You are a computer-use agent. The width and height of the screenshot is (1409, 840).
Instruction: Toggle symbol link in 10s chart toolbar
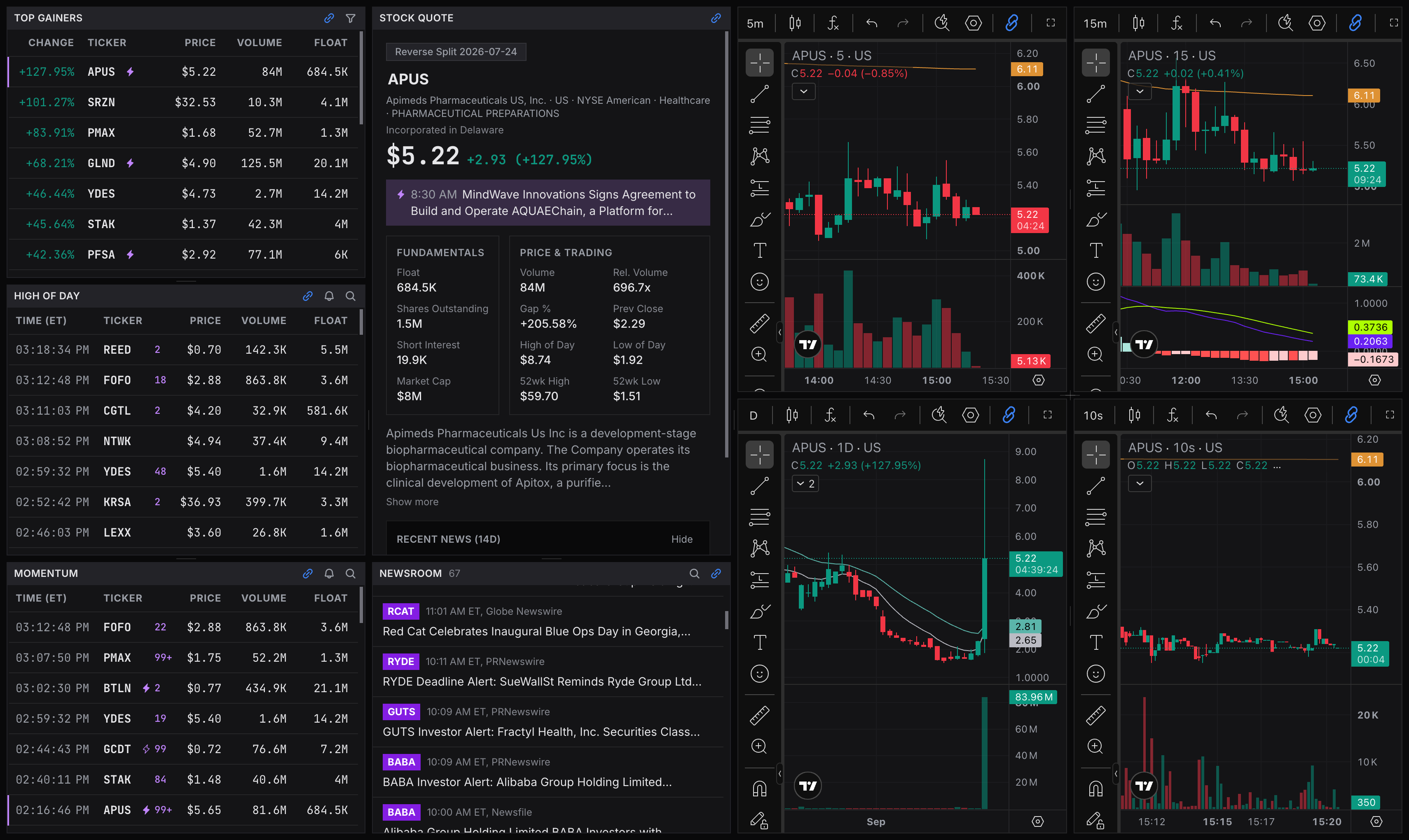pyautogui.click(x=1351, y=415)
